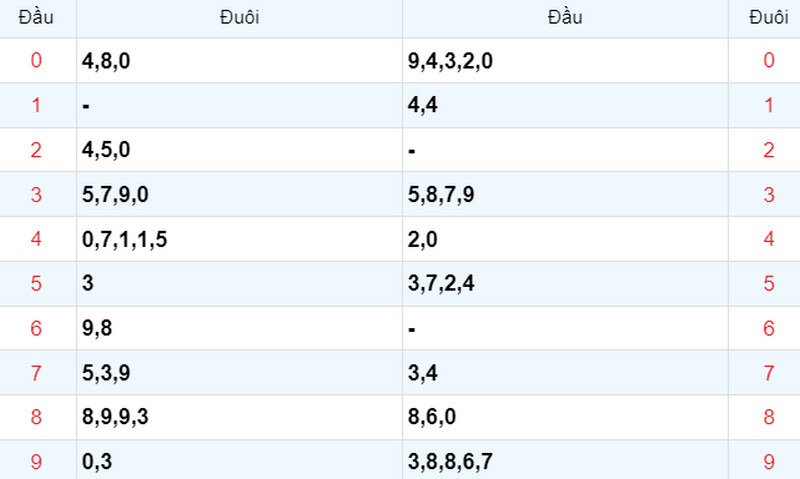The image size is (800, 479).
Task: Click the cell showing 4,4
Action: (565, 105)
